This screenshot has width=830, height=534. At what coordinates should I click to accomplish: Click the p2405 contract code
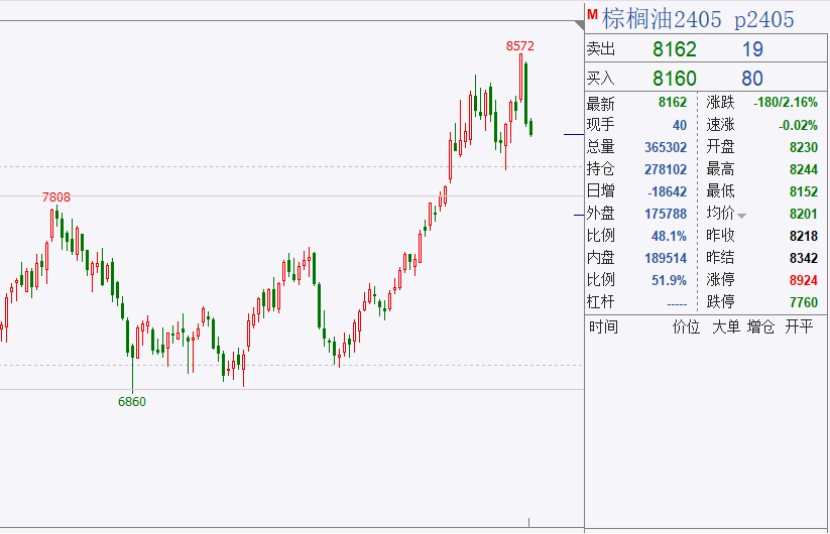(x=764, y=19)
